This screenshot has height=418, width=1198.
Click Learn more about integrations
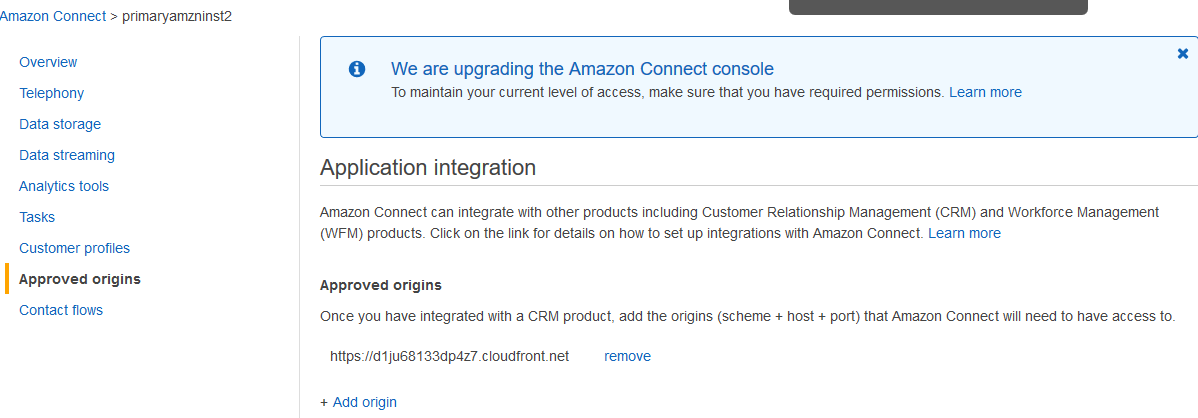(964, 233)
